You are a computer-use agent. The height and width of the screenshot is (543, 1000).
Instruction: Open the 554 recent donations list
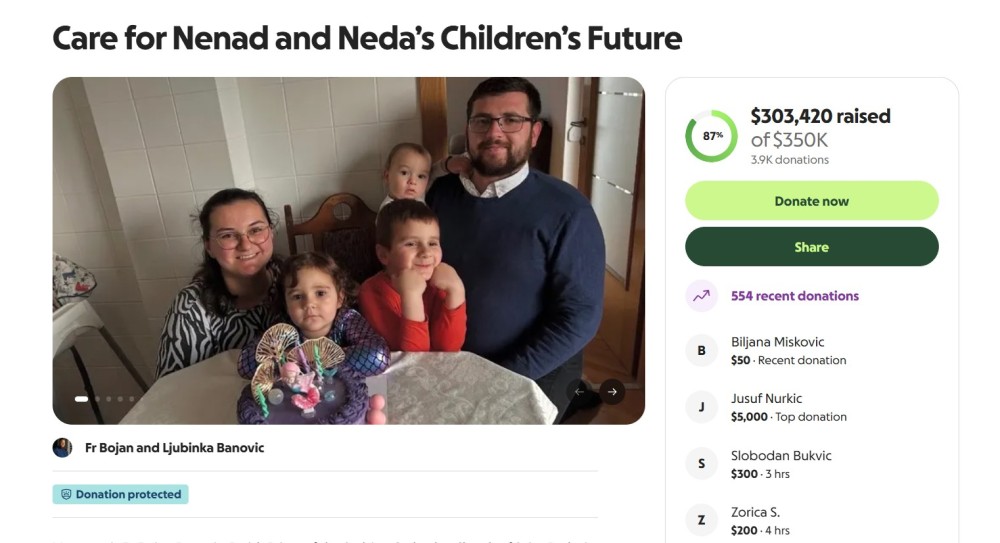pyautogui.click(x=794, y=296)
